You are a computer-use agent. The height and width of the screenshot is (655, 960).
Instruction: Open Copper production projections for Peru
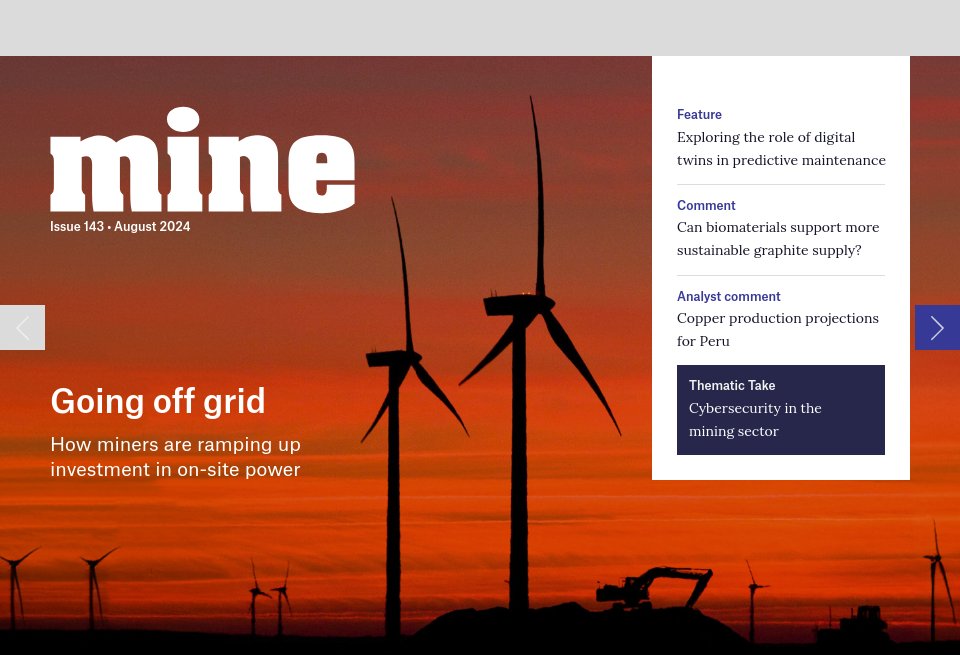click(x=778, y=329)
